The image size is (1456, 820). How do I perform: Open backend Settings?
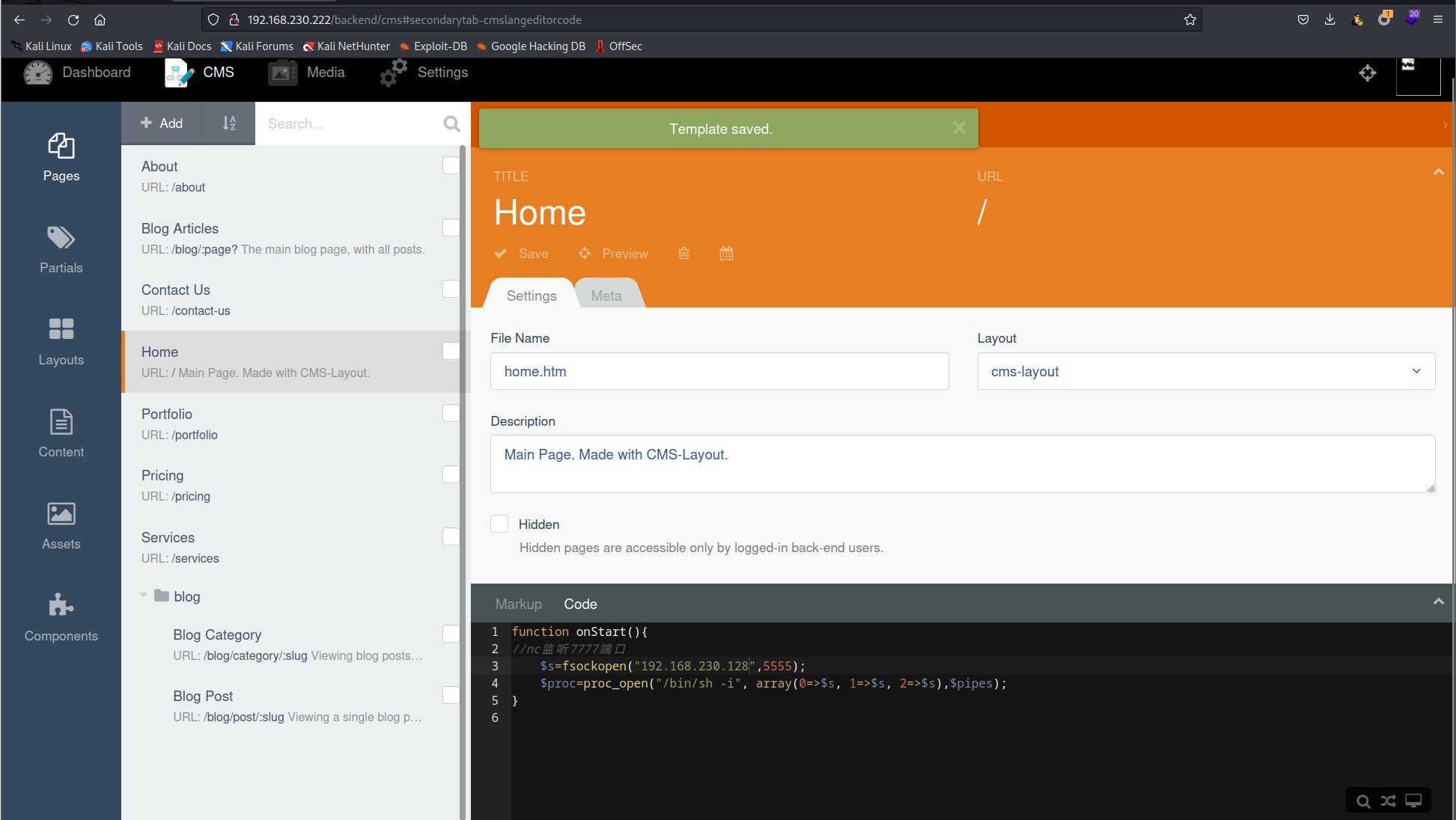coord(424,73)
